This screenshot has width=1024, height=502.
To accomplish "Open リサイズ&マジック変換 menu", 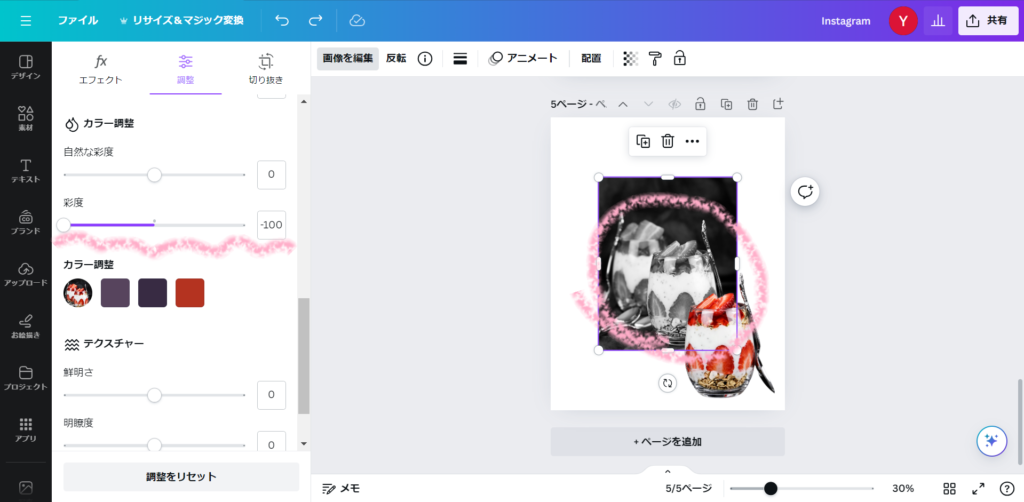I will point(181,21).
